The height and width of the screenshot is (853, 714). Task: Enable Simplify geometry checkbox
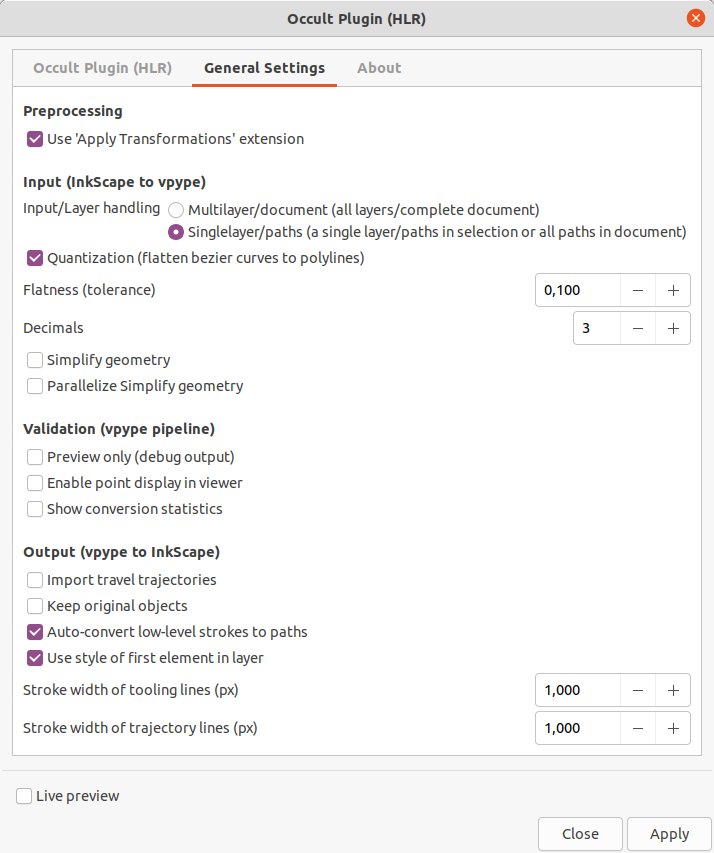click(35, 360)
